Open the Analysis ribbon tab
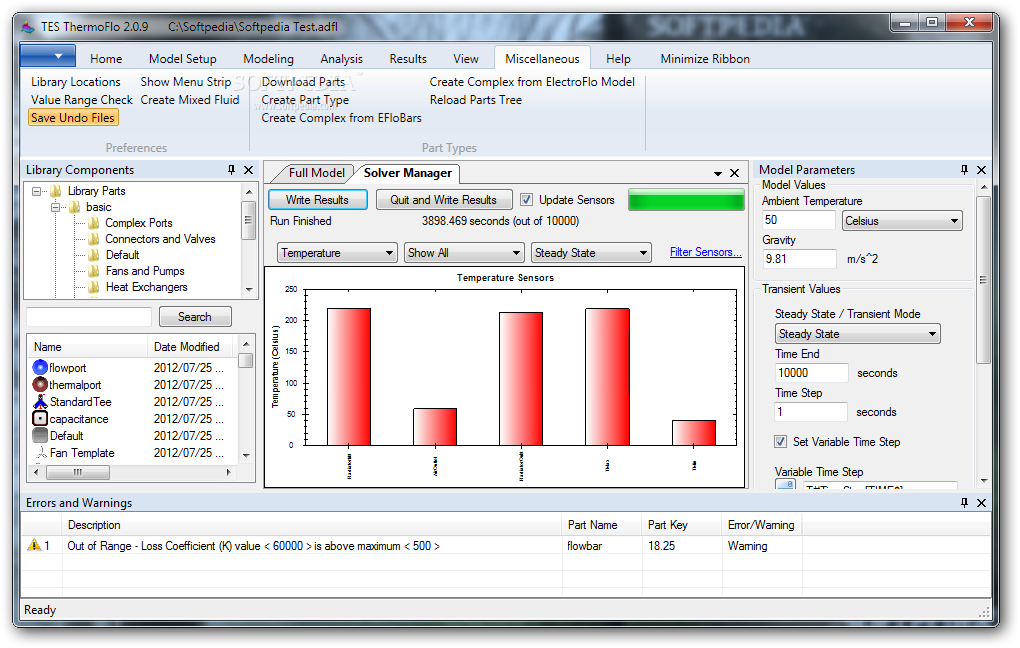Viewport: 1020px width, 648px height. pyautogui.click(x=342, y=59)
